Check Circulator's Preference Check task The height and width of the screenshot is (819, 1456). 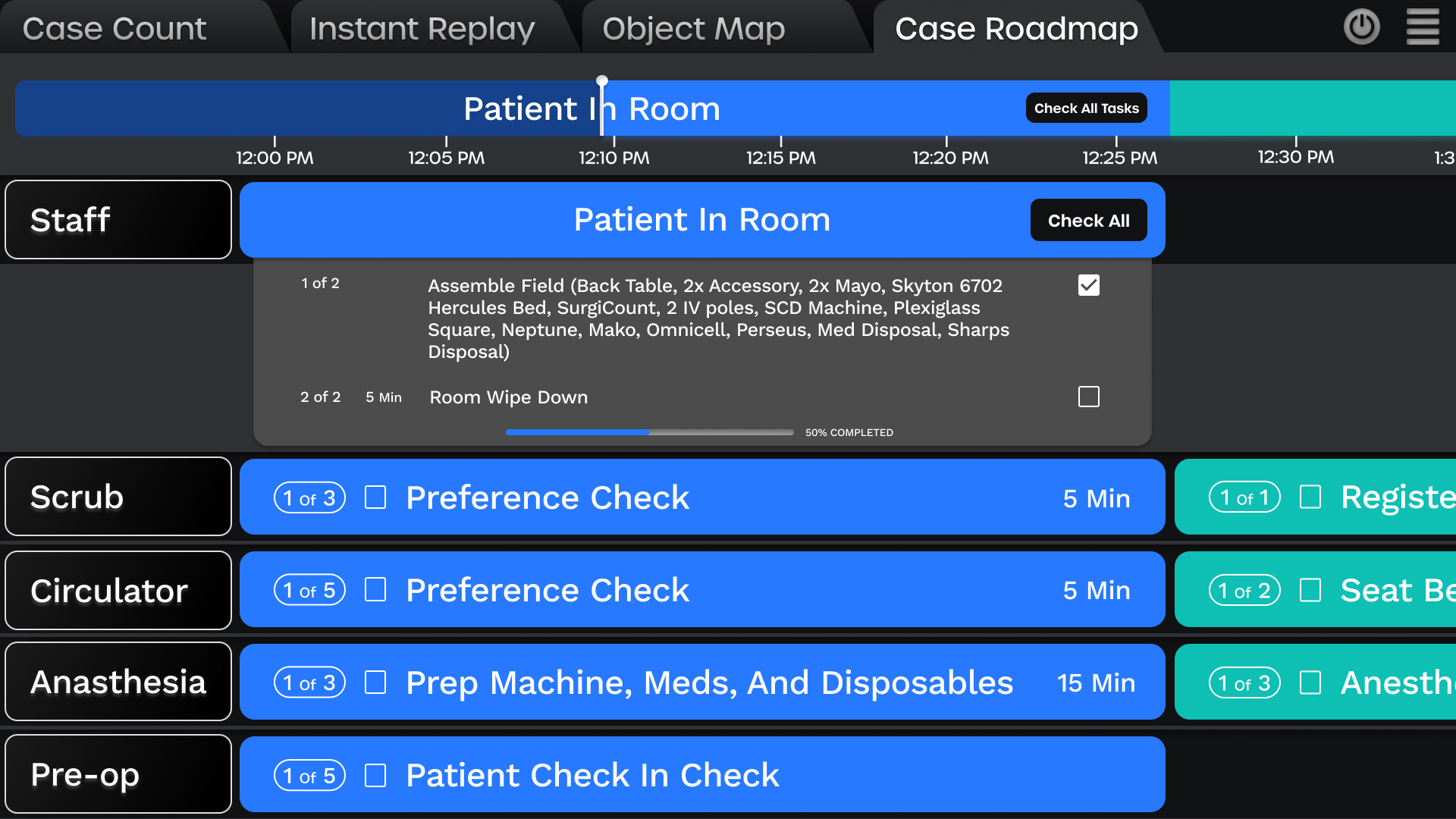[x=375, y=589]
